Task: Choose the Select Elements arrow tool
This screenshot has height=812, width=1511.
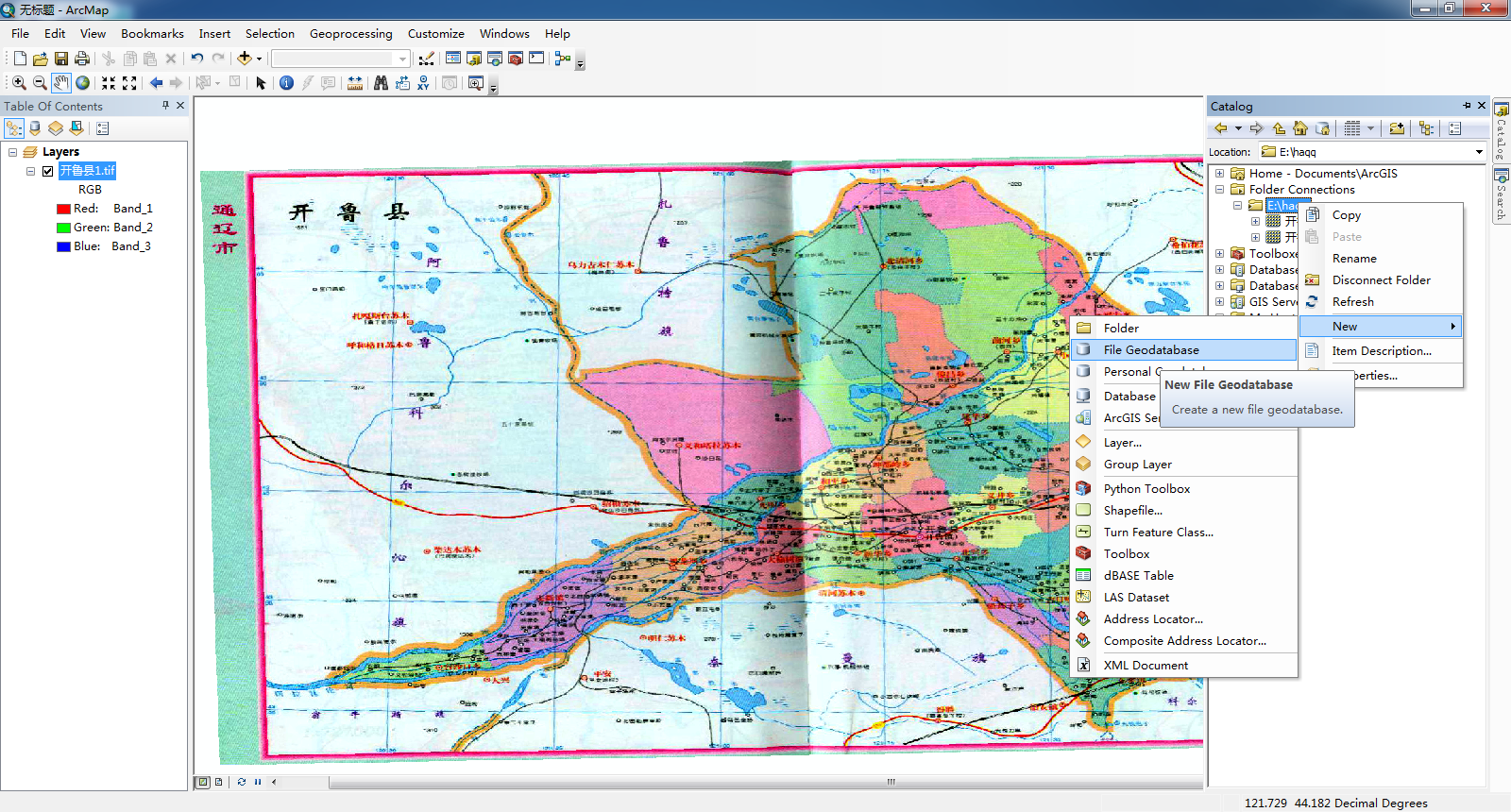Action: (x=262, y=83)
